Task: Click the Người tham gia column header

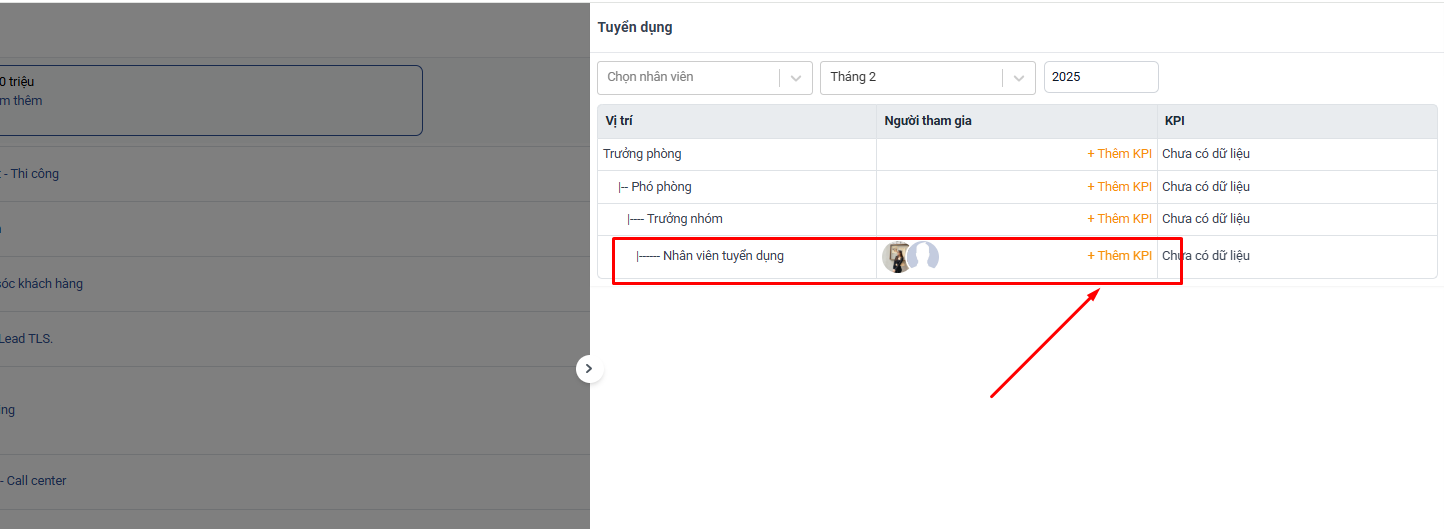Action: pos(927,121)
